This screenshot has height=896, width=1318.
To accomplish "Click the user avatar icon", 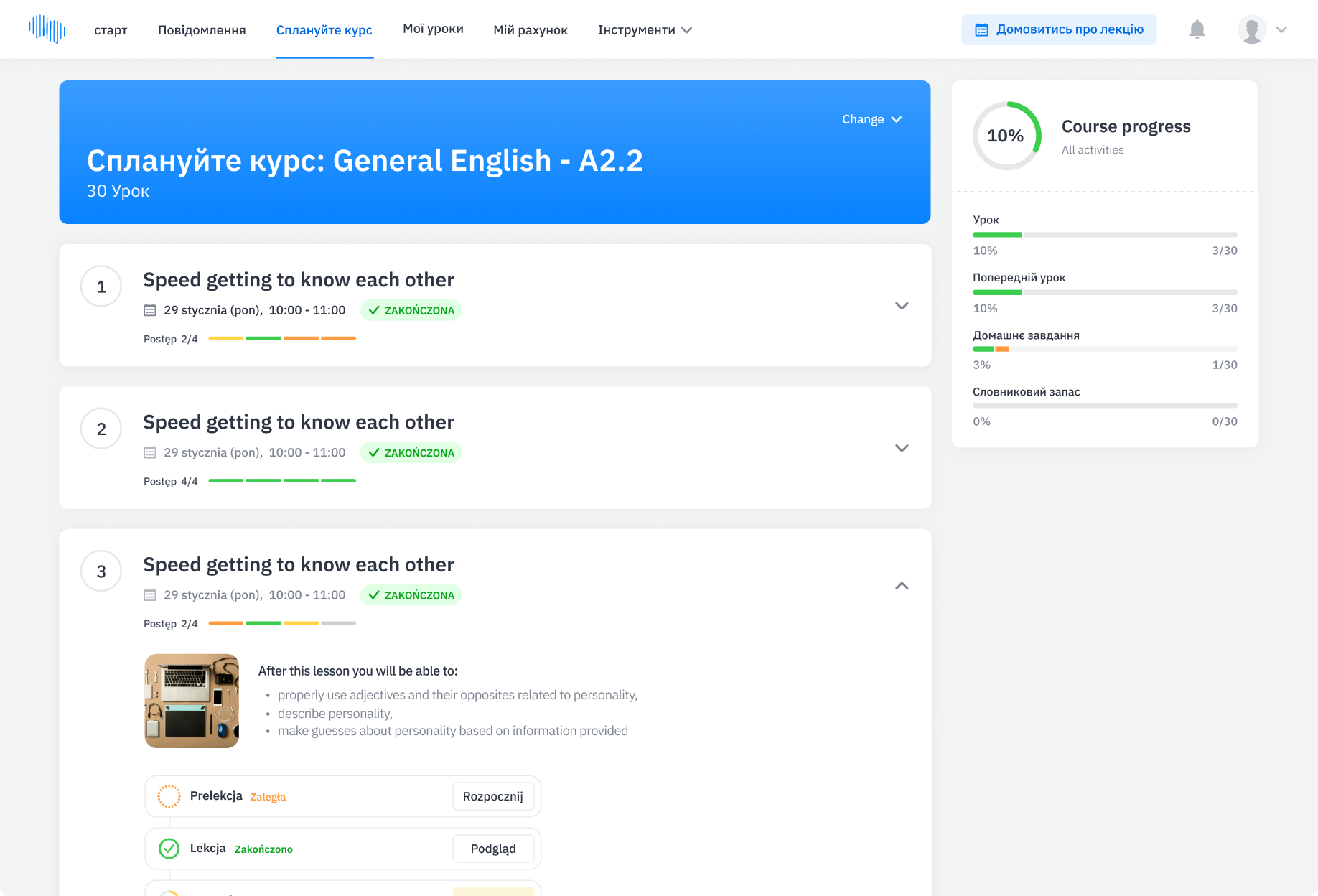I will coord(1251,29).
